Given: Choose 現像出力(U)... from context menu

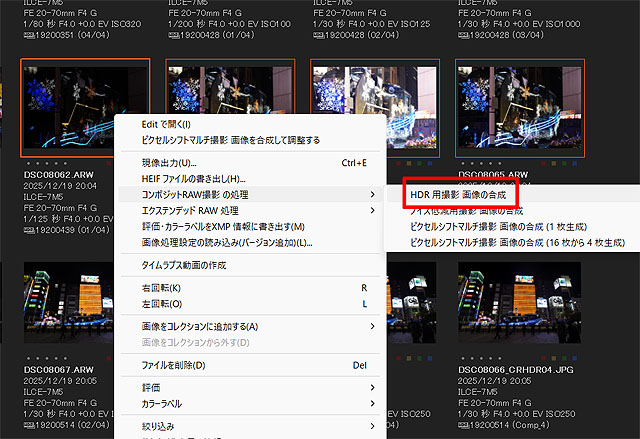Looking at the screenshot, I should pos(168,162).
